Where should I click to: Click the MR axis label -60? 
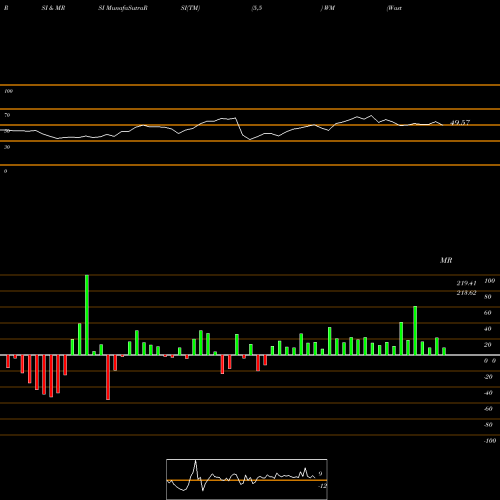tap(488, 409)
